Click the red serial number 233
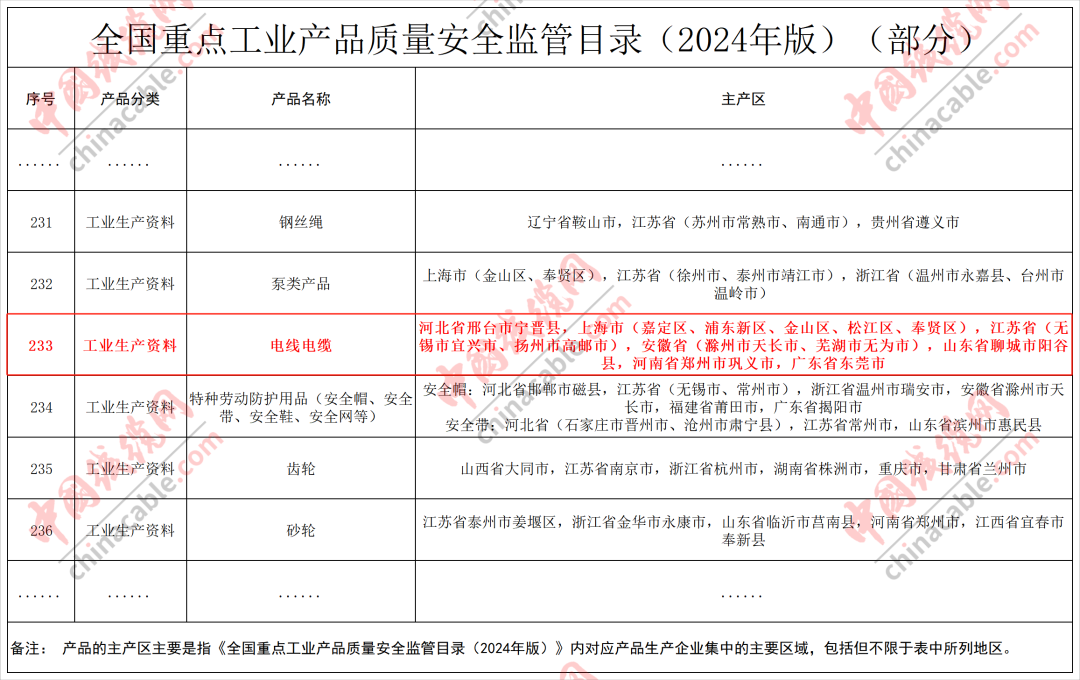The width and height of the screenshot is (1080, 680). (41, 346)
